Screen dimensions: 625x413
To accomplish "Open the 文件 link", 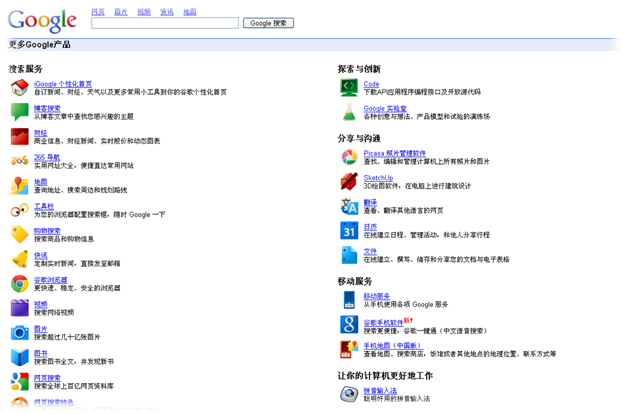I will (x=370, y=252).
